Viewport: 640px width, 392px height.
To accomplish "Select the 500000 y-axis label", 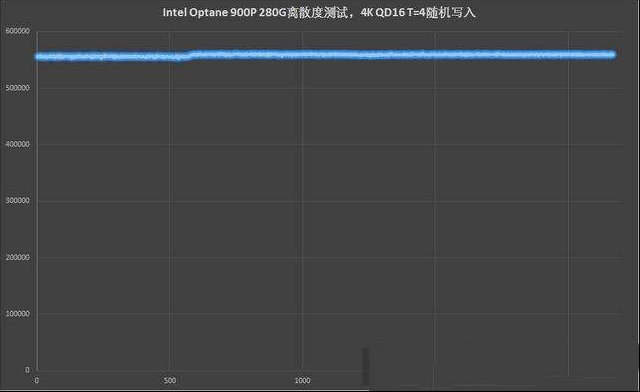I will click(x=18, y=88).
